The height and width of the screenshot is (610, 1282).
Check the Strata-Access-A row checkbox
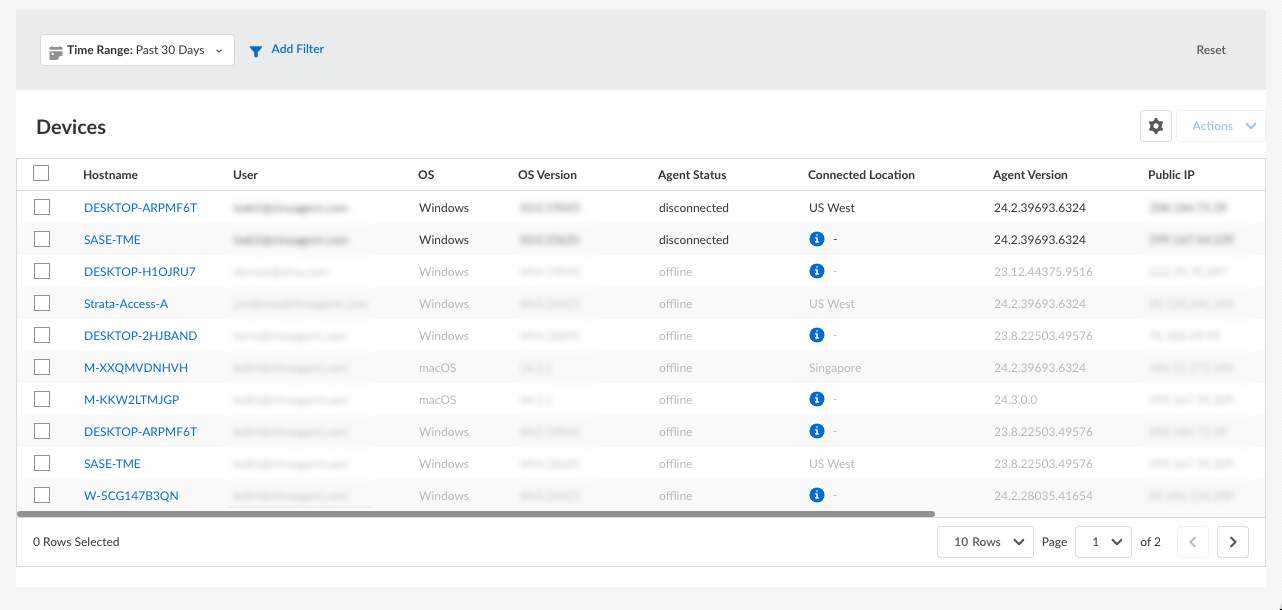pyautogui.click(x=41, y=304)
